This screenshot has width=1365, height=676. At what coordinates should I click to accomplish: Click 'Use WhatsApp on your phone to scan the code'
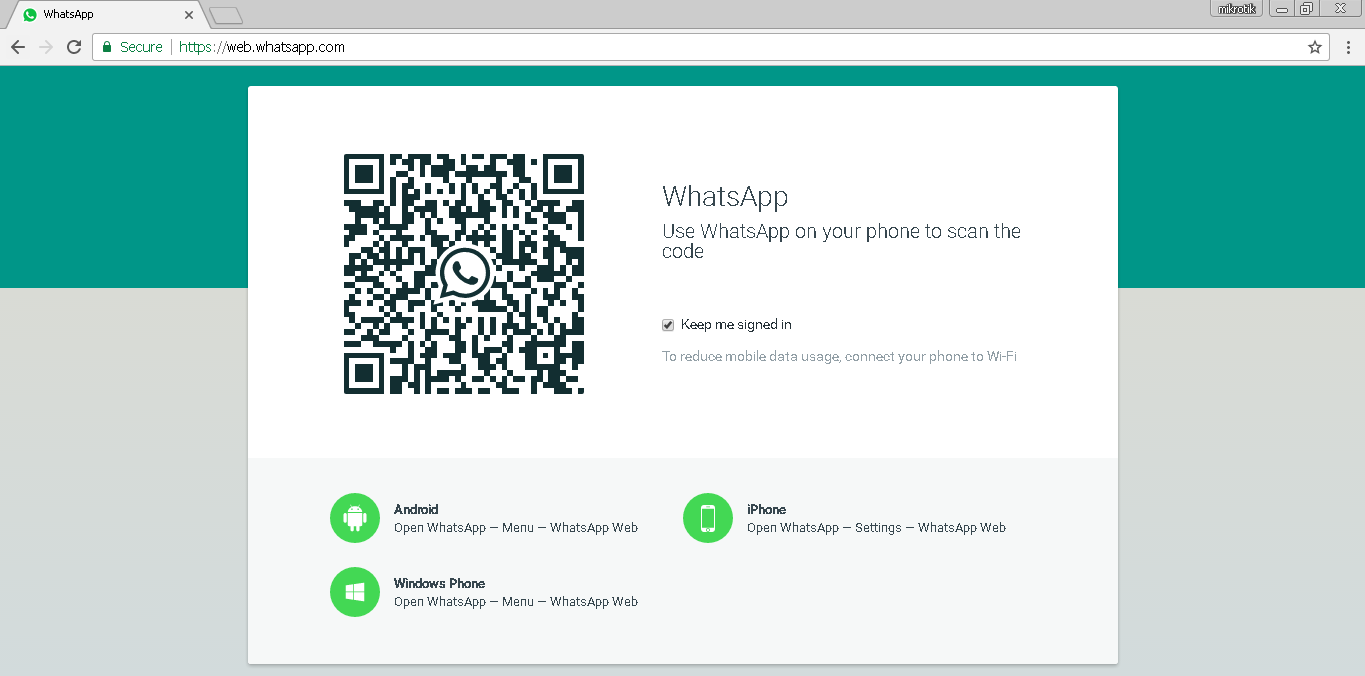coord(841,241)
